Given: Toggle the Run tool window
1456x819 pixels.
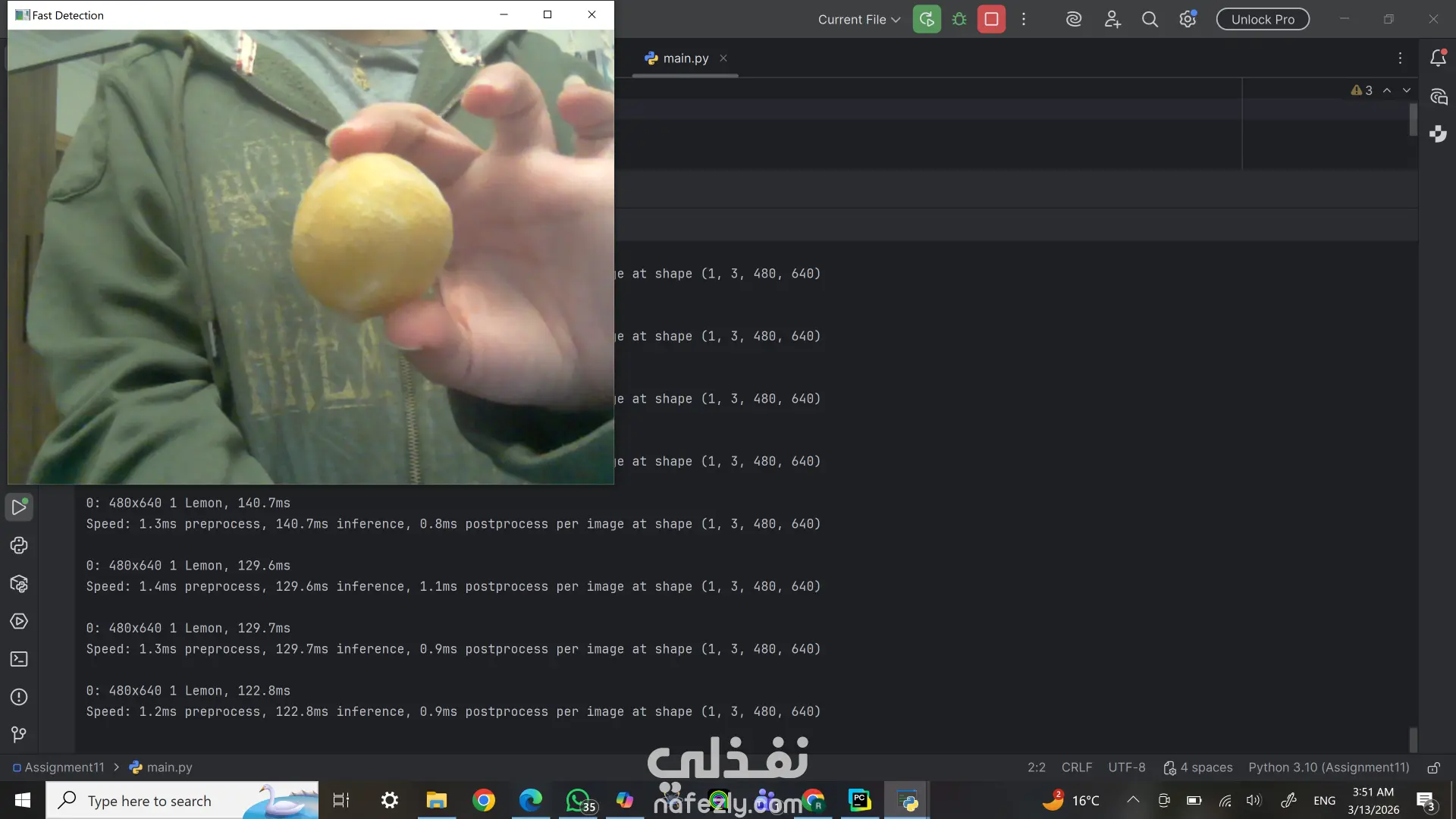Looking at the screenshot, I should coord(19,507).
